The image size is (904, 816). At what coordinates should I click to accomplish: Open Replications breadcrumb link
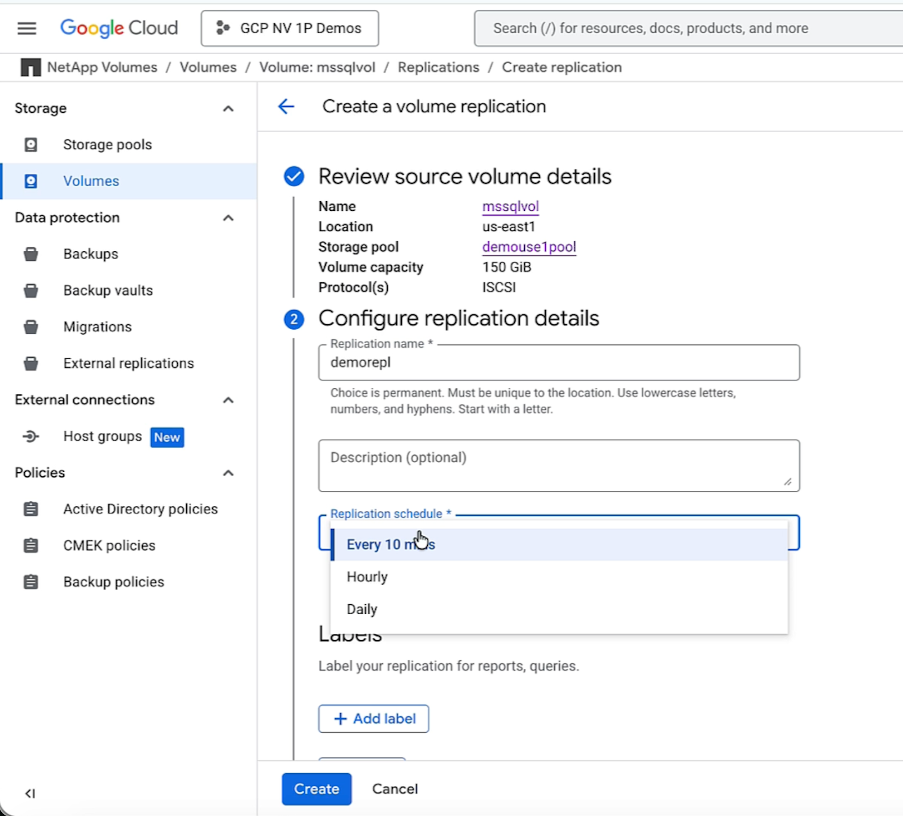click(x=438, y=67)
